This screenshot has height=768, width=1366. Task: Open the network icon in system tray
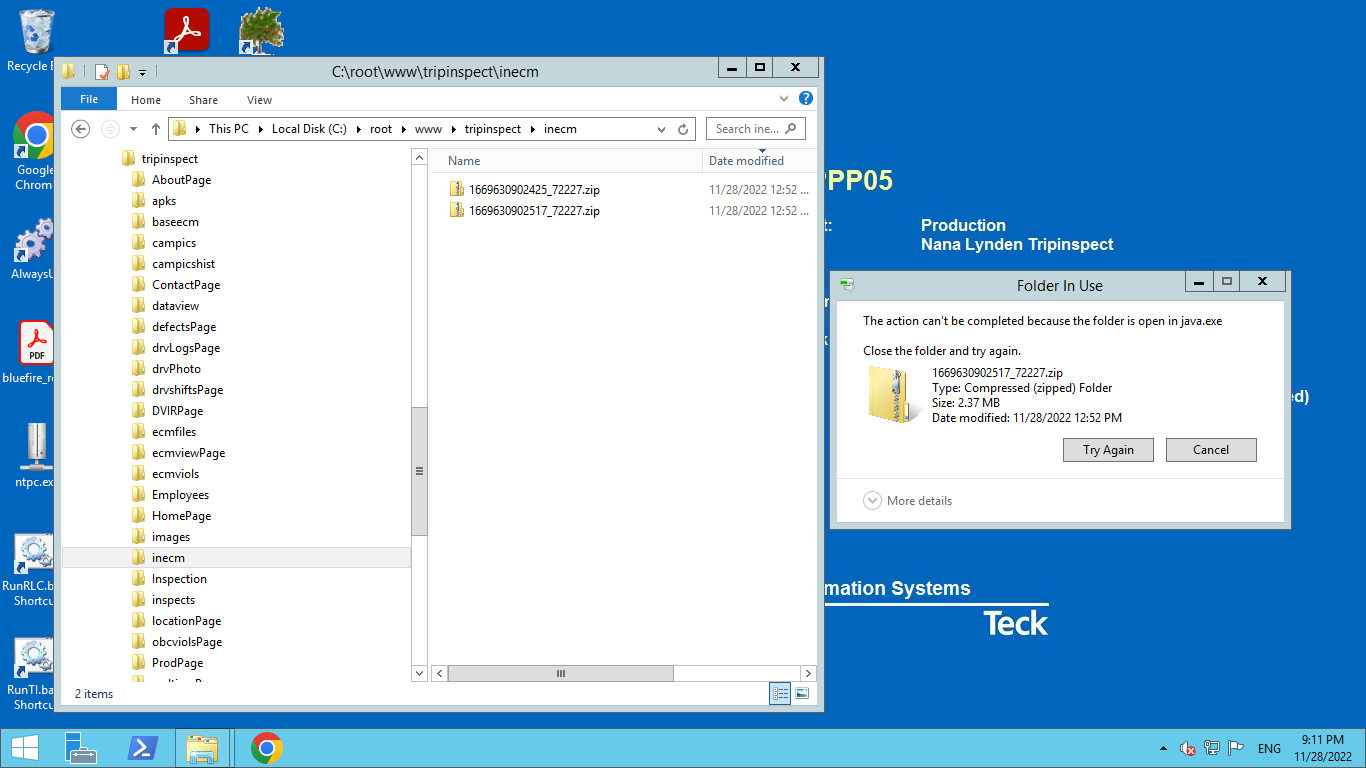point(1212,748)
